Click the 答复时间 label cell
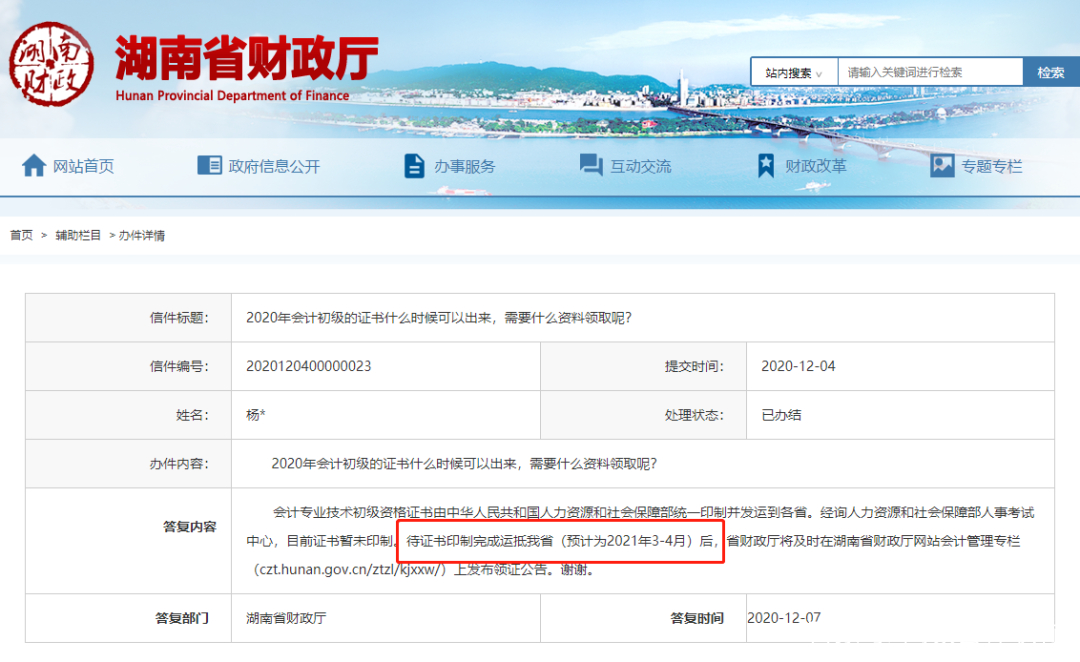The image size is (1080, 662). [643, 618]
